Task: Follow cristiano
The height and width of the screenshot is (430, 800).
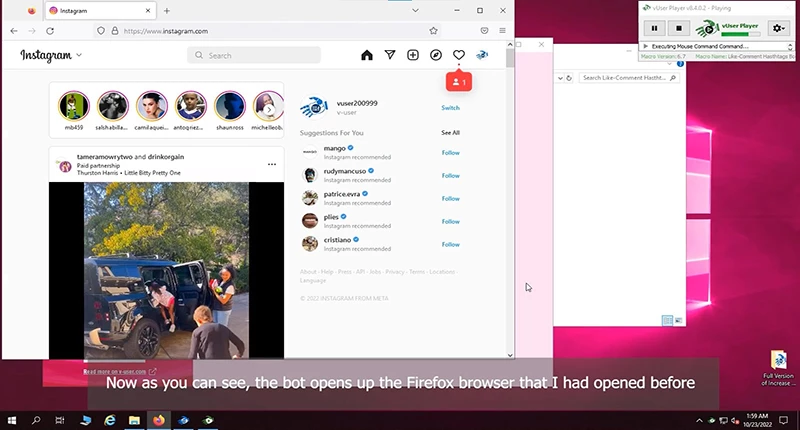Action: (x=451, y=244)
